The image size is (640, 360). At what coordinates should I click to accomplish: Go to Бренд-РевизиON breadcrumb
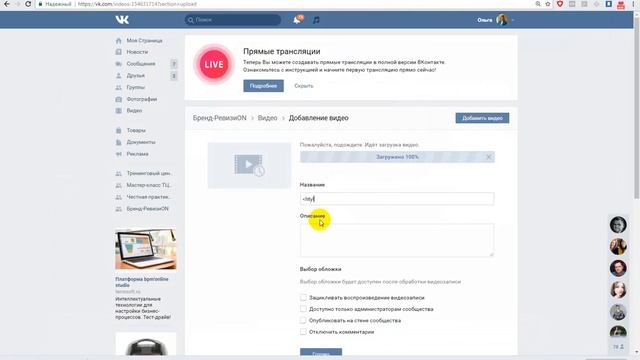pyautogui.click(x=220, y=118)
